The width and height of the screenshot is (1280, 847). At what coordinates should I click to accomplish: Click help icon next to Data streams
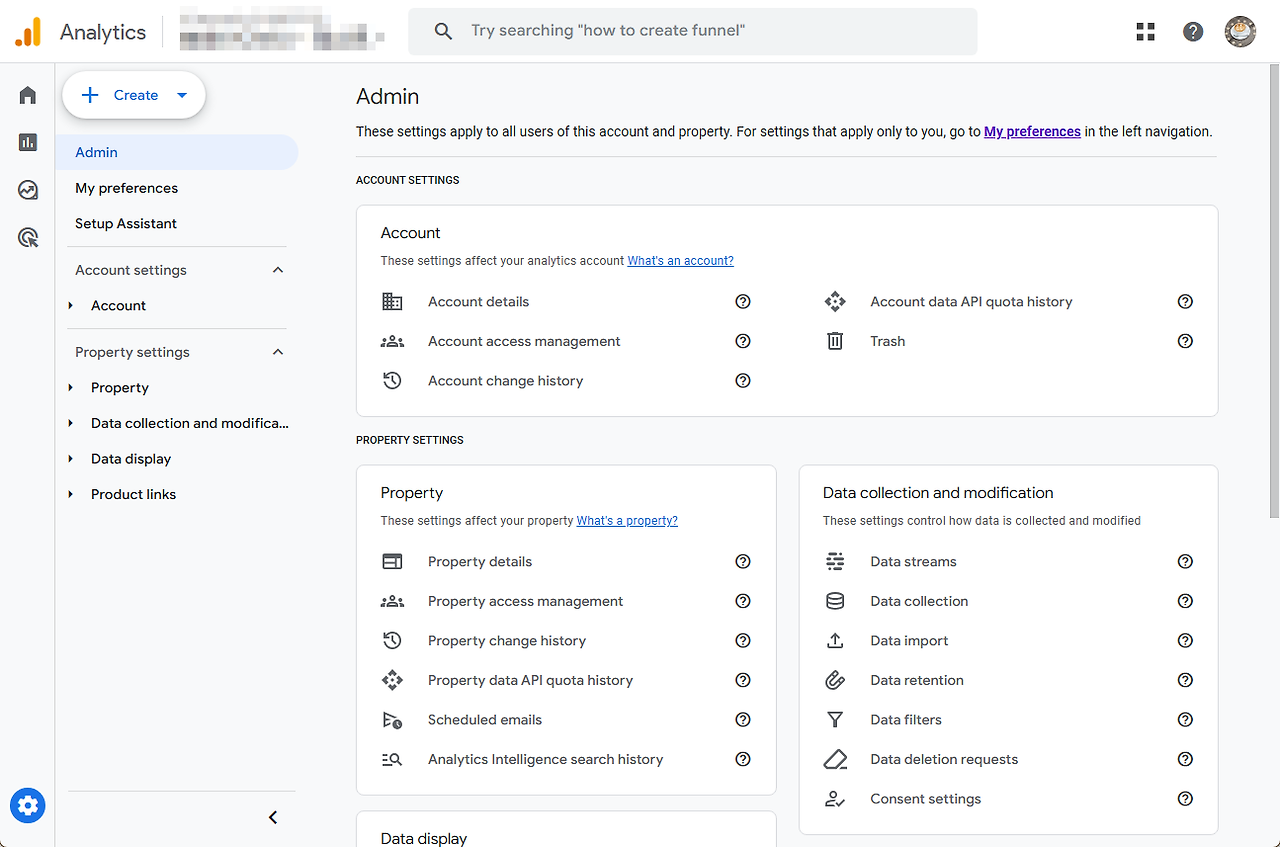[1185, 562]
